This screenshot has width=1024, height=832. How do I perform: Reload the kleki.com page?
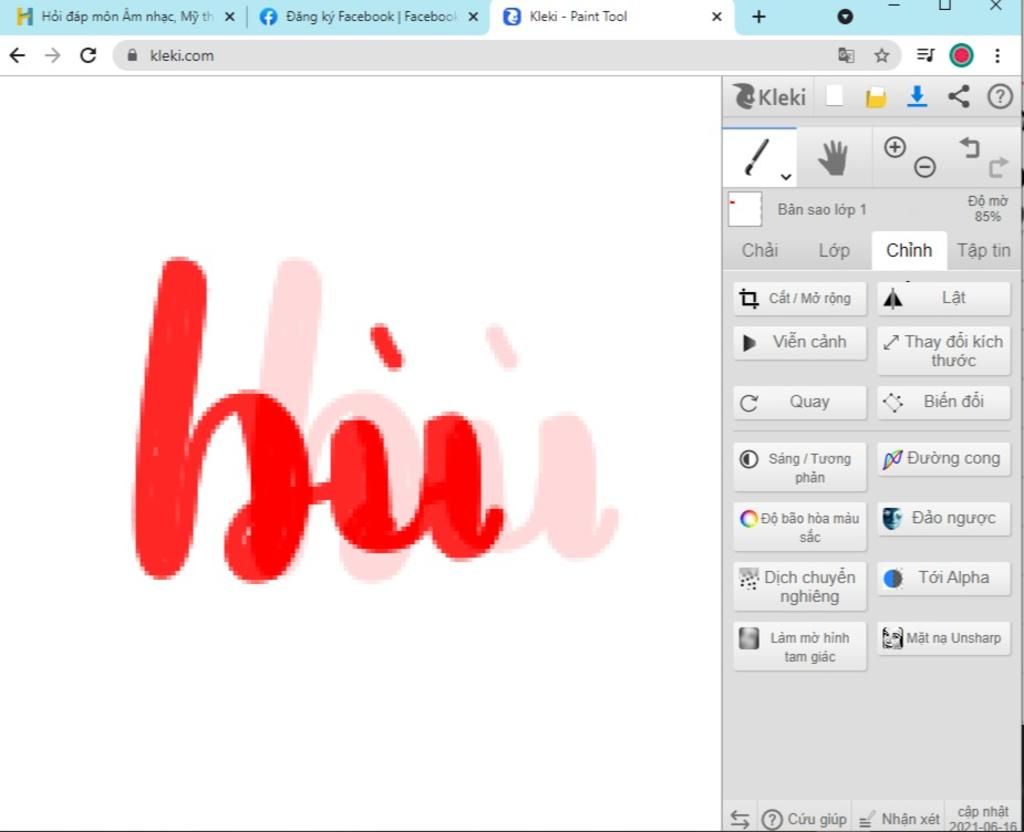coord(88,56)
